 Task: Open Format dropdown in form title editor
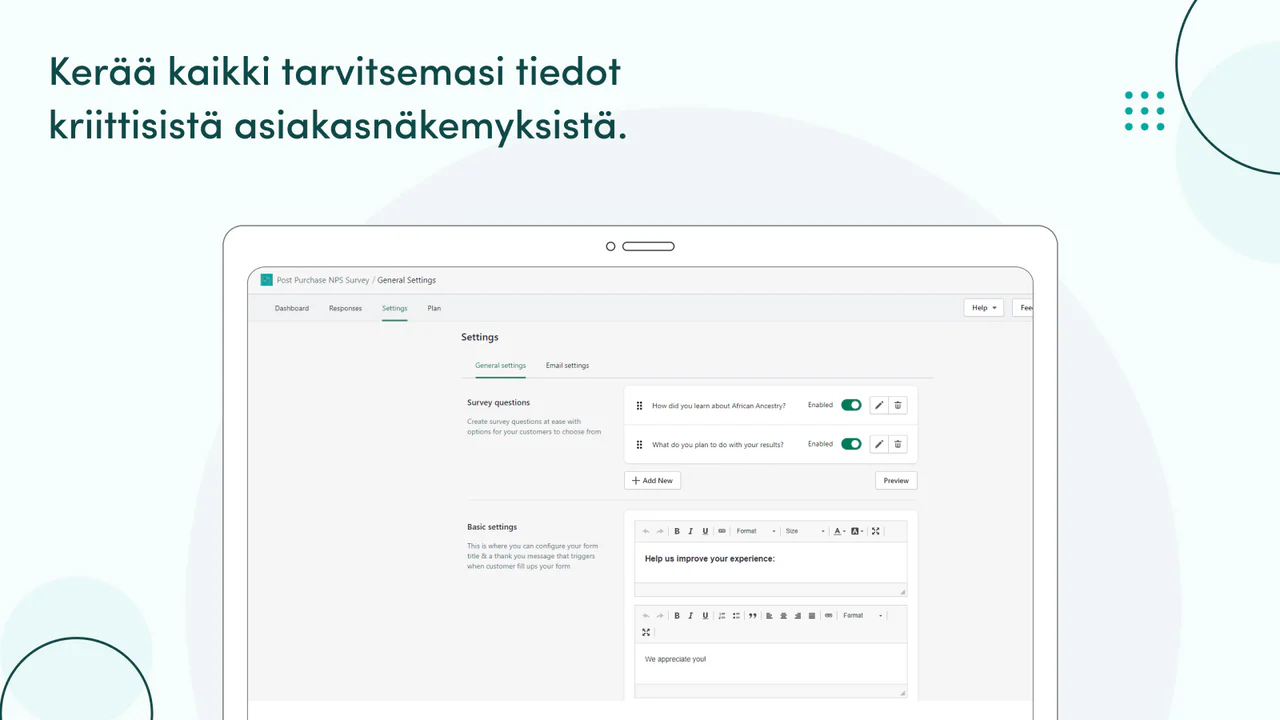[756, 531]
